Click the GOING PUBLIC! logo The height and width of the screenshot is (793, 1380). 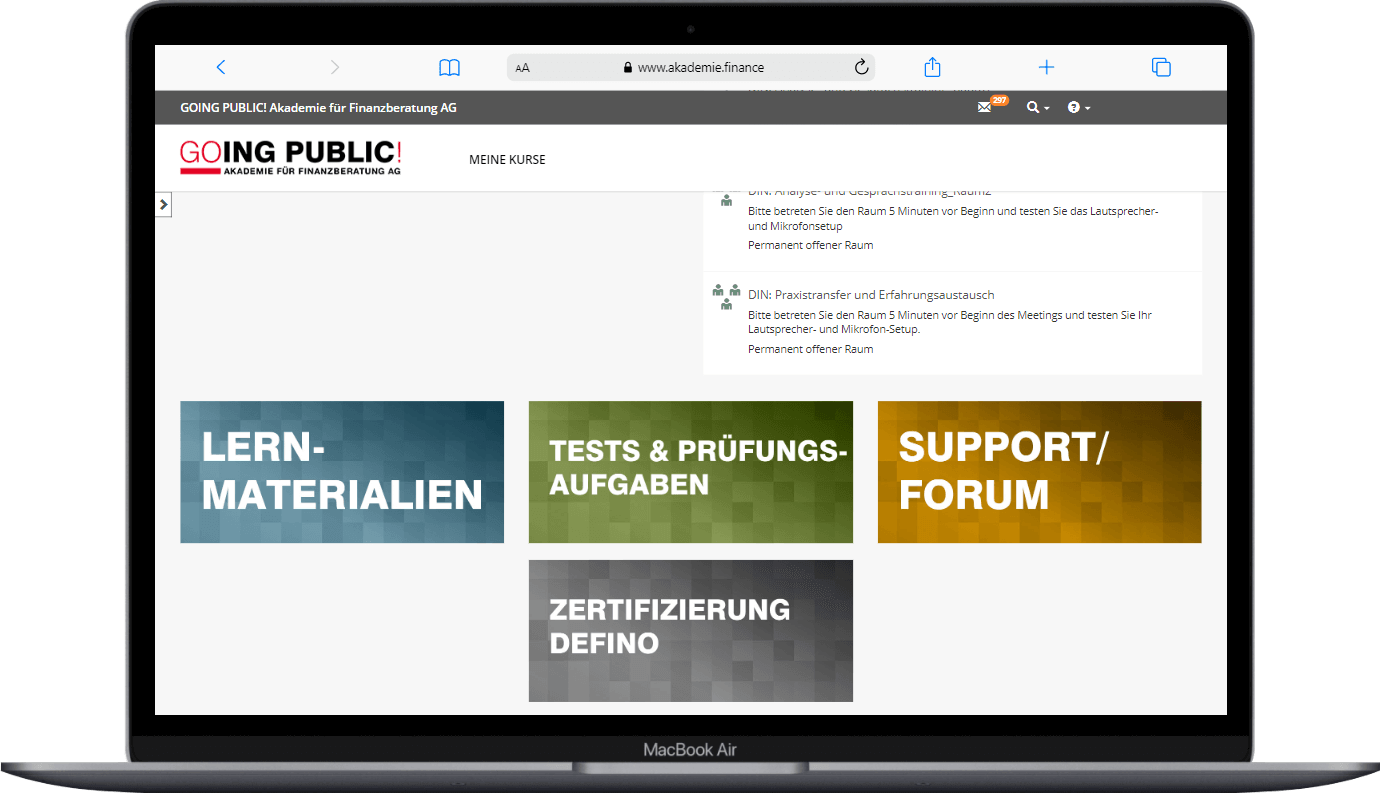click(290, 157)
